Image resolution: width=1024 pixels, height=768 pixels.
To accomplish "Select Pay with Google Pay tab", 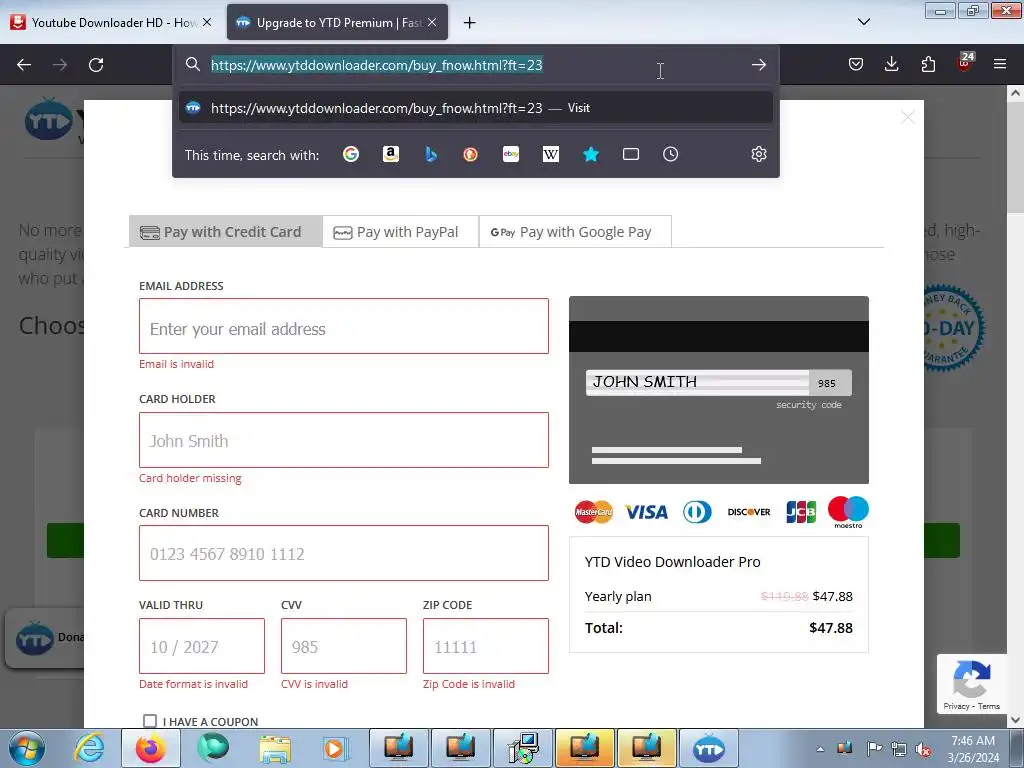I will pos(575,232).
